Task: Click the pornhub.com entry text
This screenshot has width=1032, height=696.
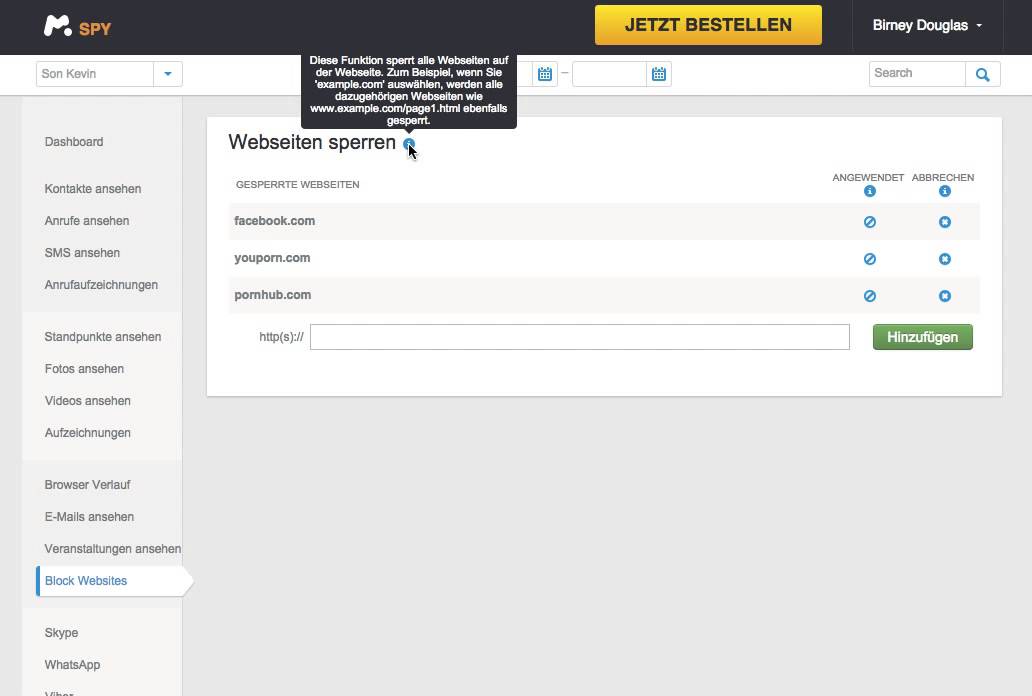Action: (x=272, y=295)
